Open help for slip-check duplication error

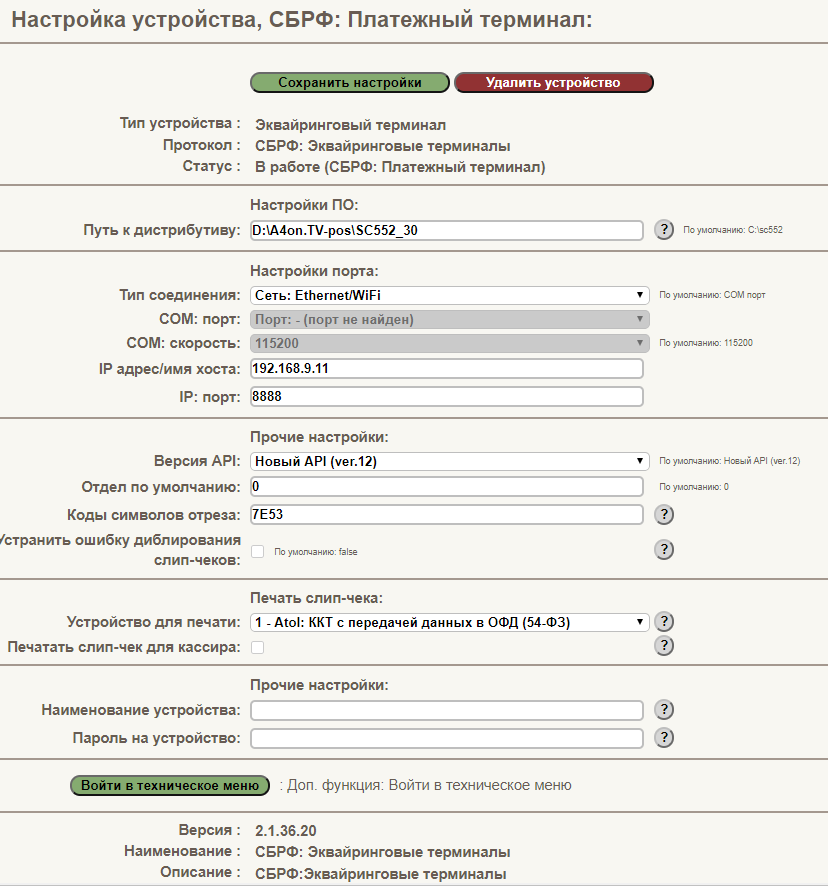click(x=664, y=550)
